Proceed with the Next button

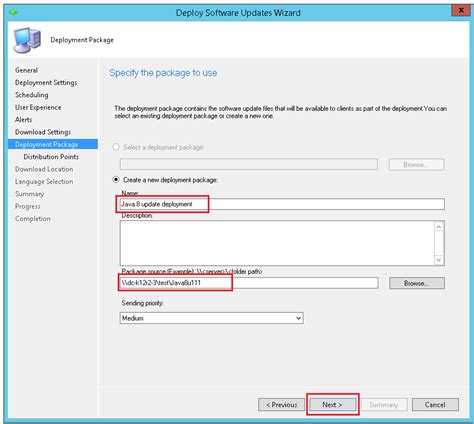(x=332, y=405)
